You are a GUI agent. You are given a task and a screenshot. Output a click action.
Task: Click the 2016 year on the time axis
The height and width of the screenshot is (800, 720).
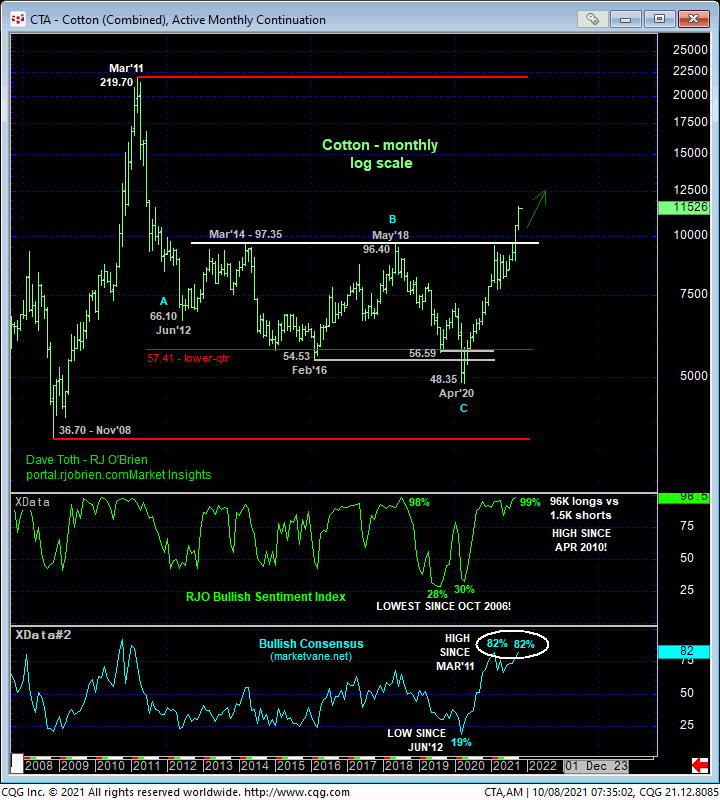coord(326,766)
